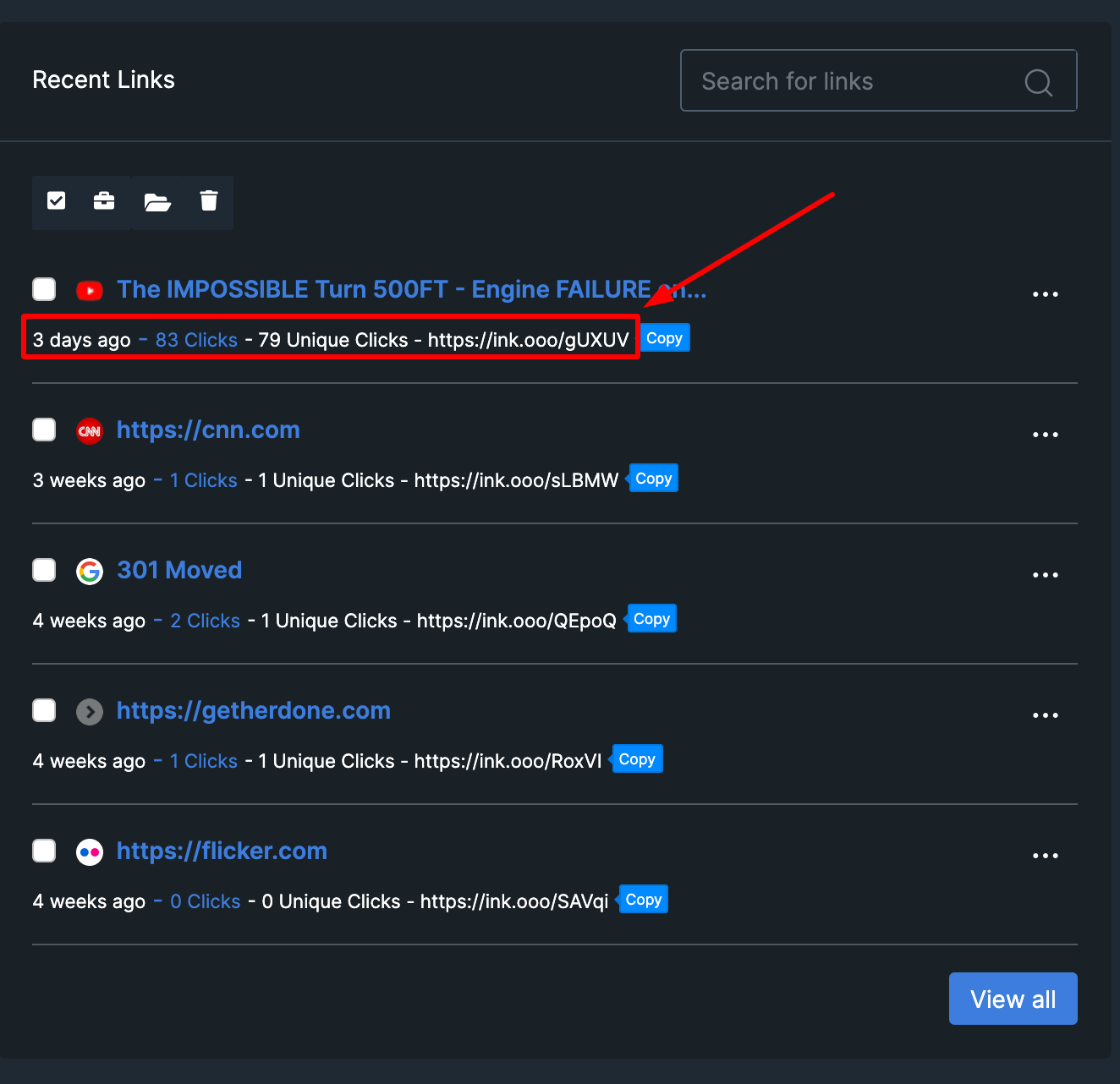Screen dimensions: 1120x1084
Task: Click the open folder toolbar icon
Action: coord(157,201)
